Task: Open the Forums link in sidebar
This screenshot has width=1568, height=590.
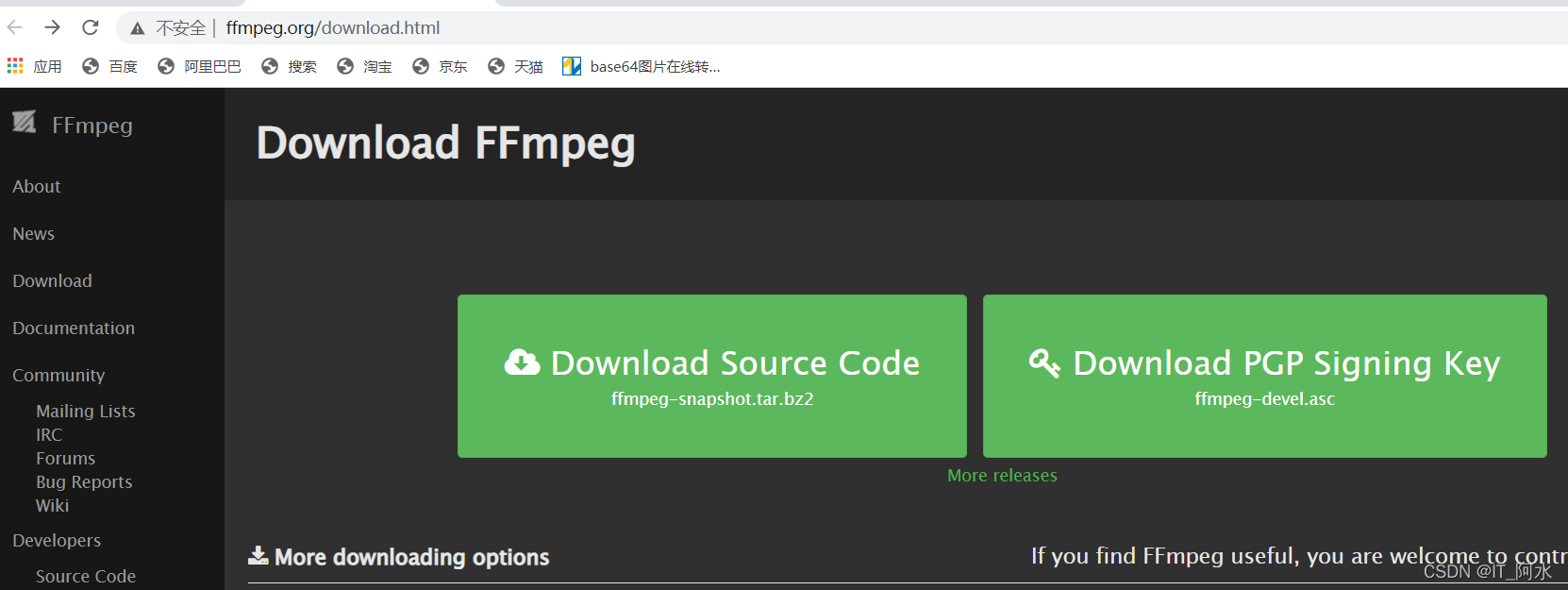Action: [66, 459]
